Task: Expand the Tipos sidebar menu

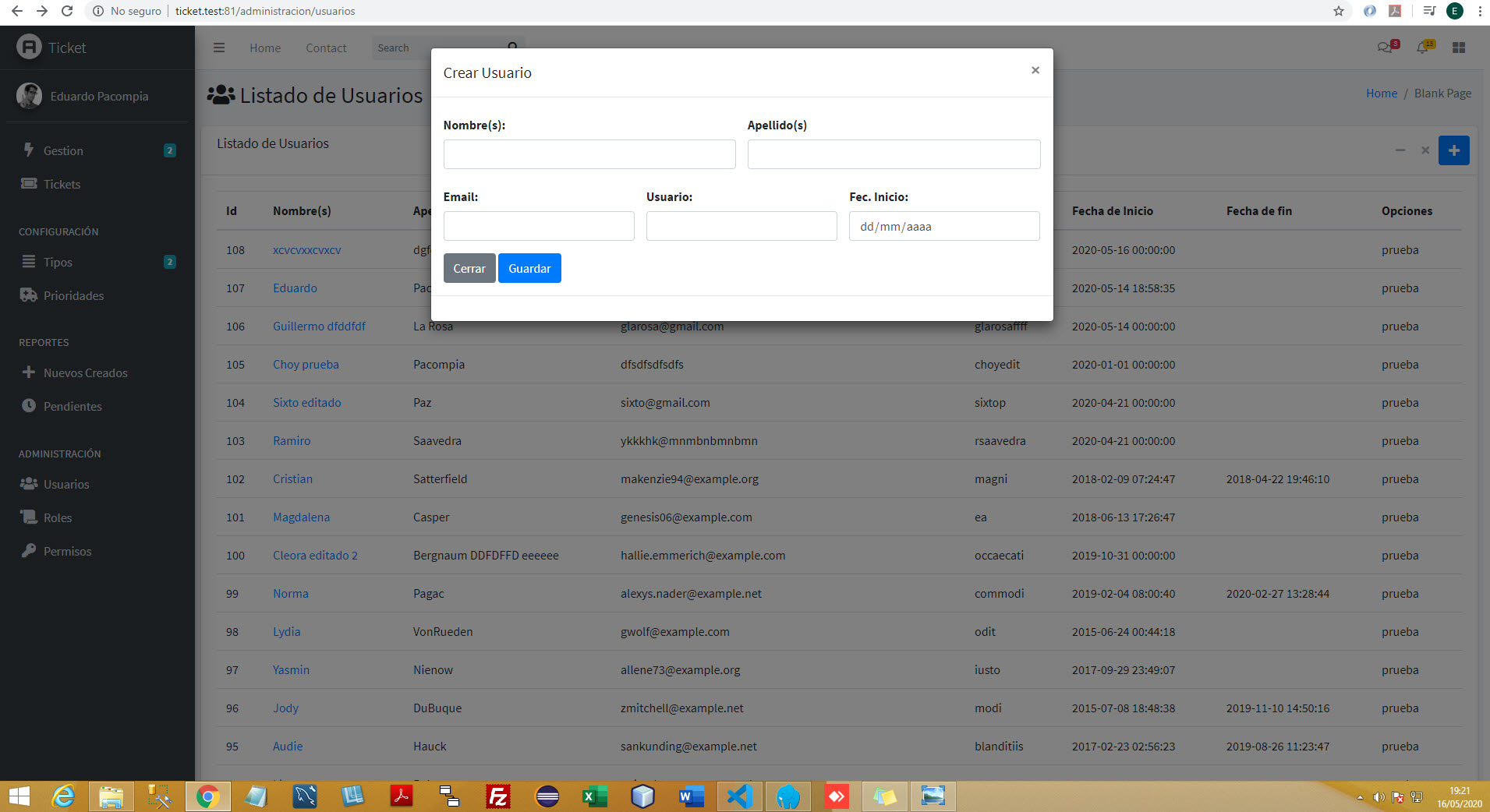Action: point(97,262)
